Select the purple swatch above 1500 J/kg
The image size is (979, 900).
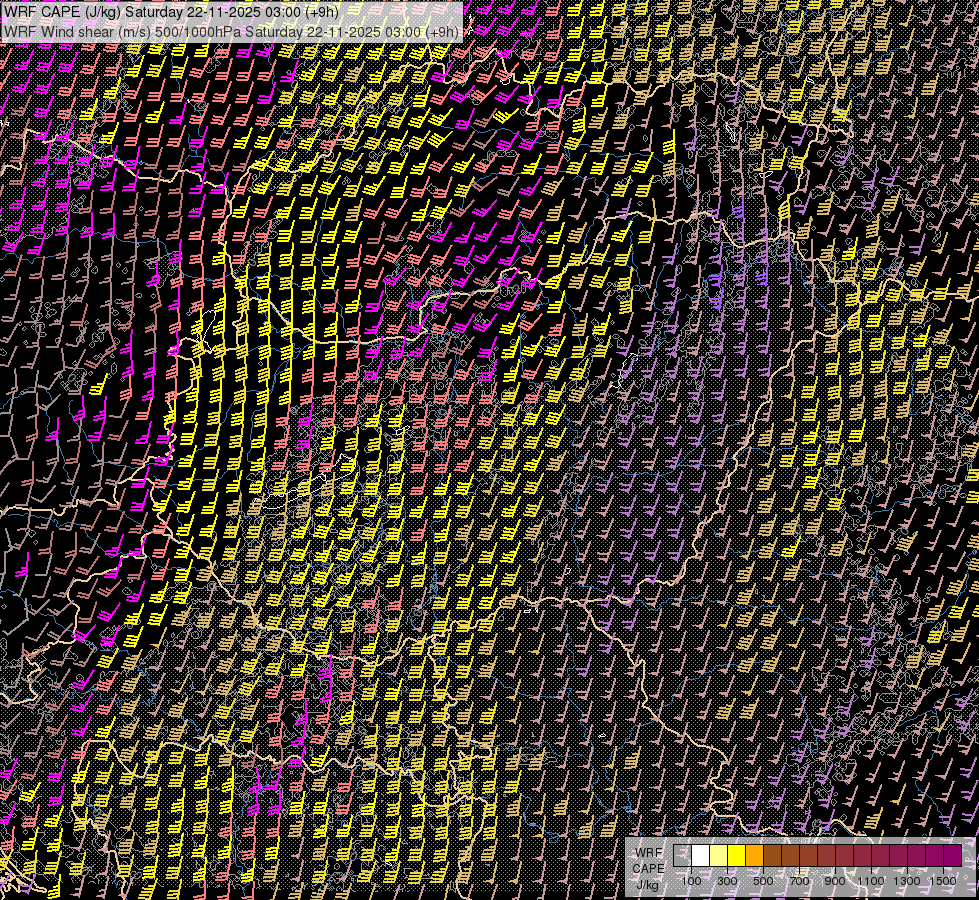click(952, 856)
